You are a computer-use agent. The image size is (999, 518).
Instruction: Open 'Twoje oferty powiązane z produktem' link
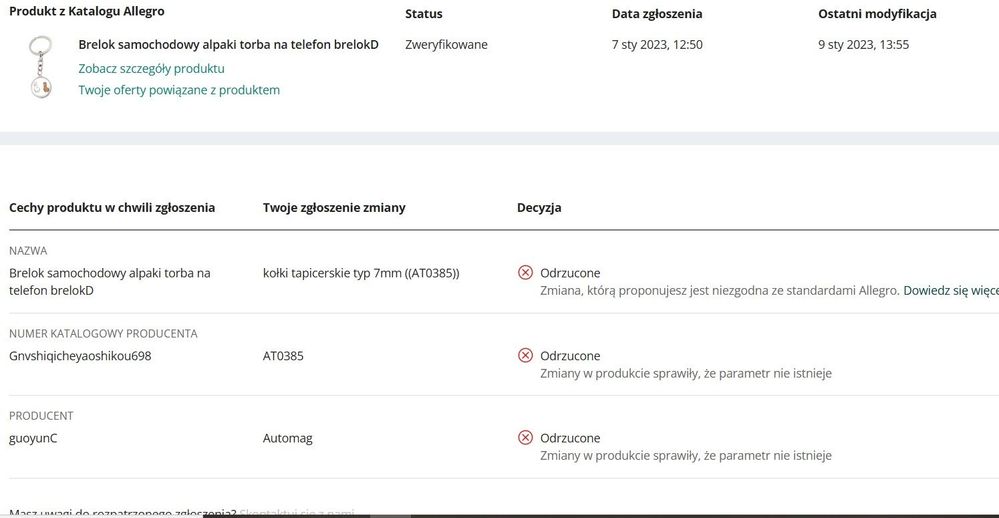tap(179, 90)
